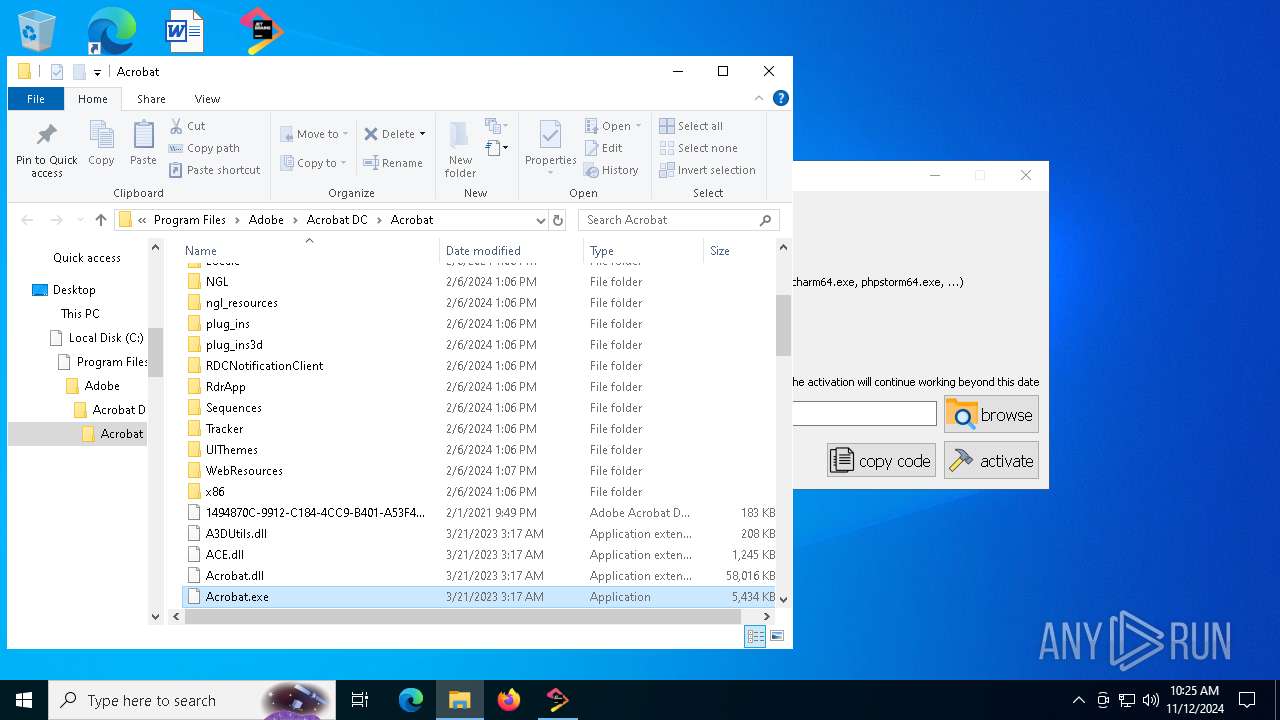1280x720 pixels.
Task: Open Move to dropdown
Action: tap(314, 134)
